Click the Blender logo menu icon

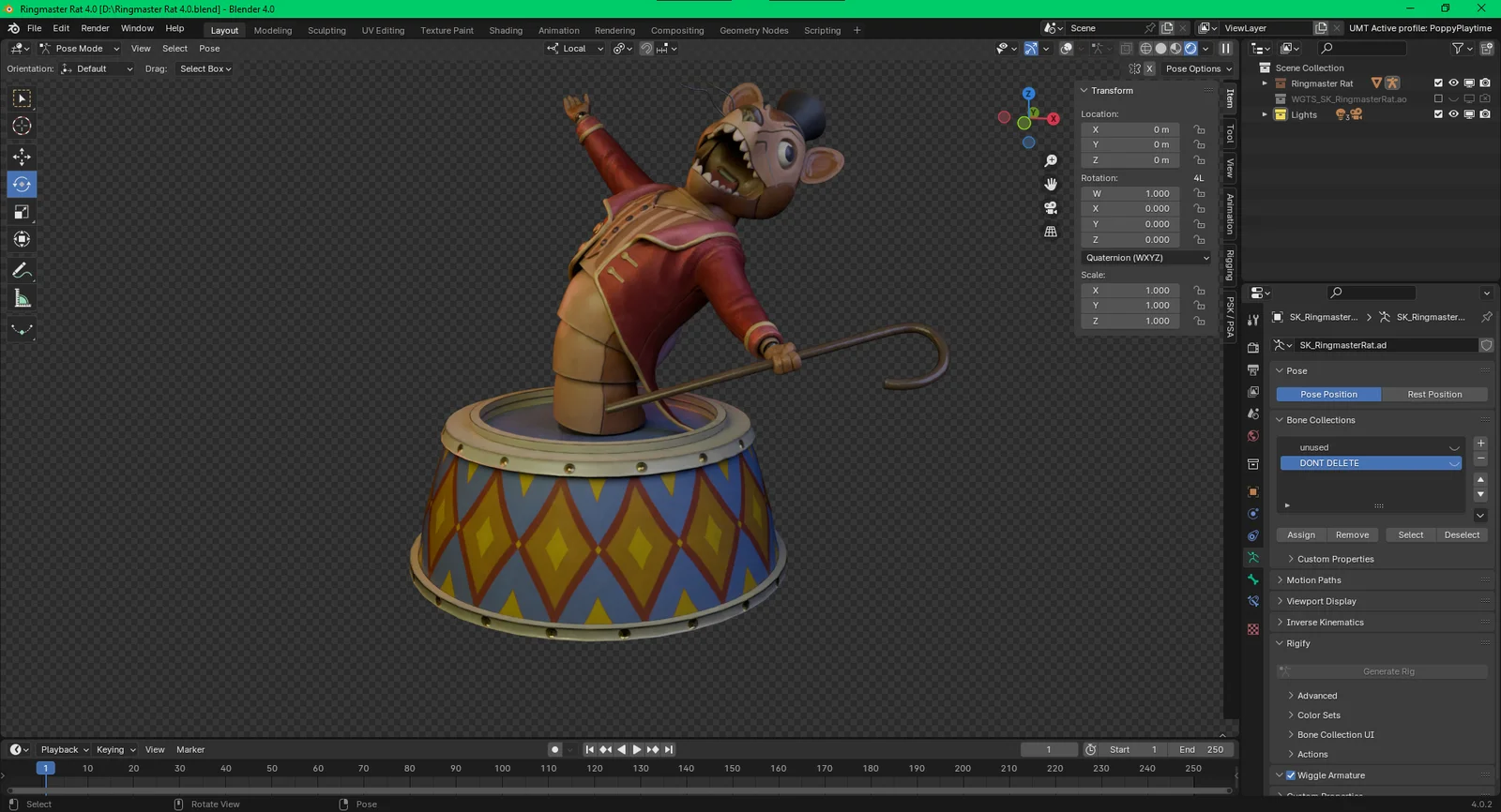[13, 28]
